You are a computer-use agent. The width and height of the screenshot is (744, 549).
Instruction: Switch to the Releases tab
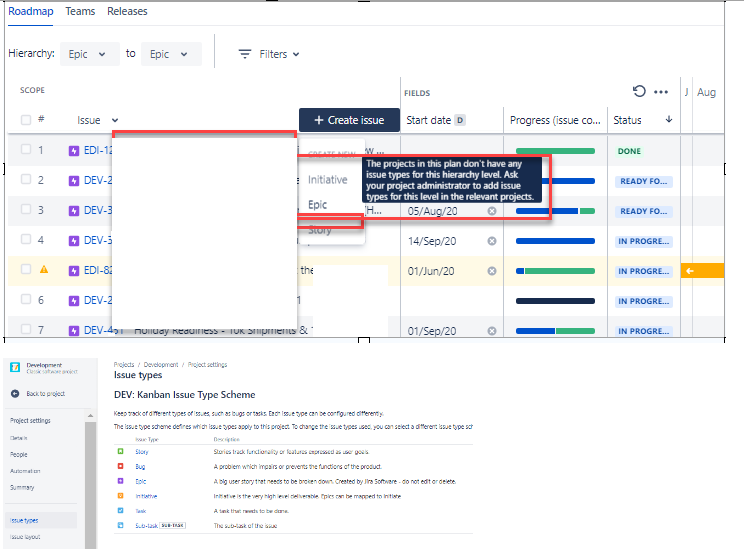(x=127, y=11)
